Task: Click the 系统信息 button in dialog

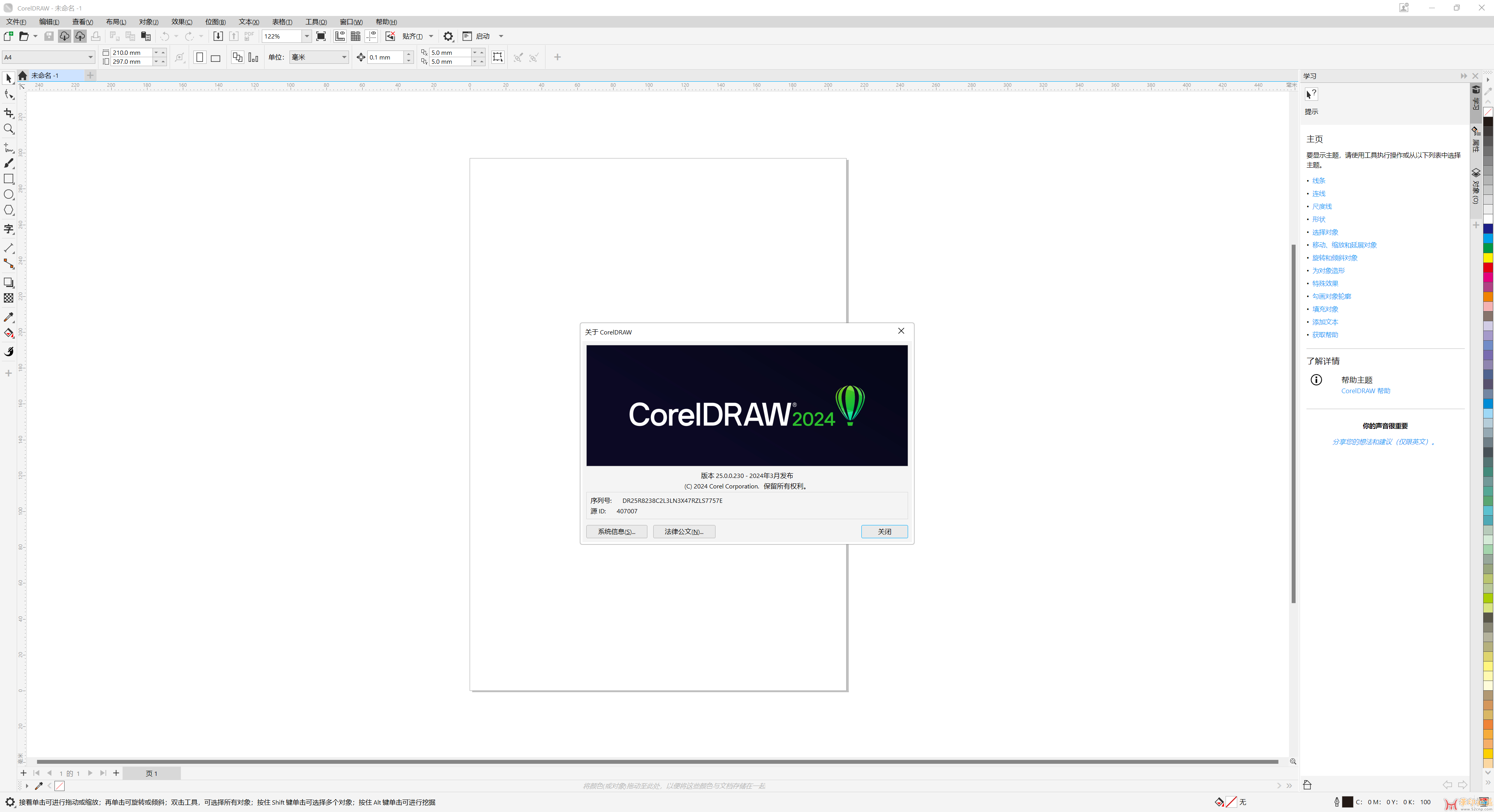Action: (617, 532)
